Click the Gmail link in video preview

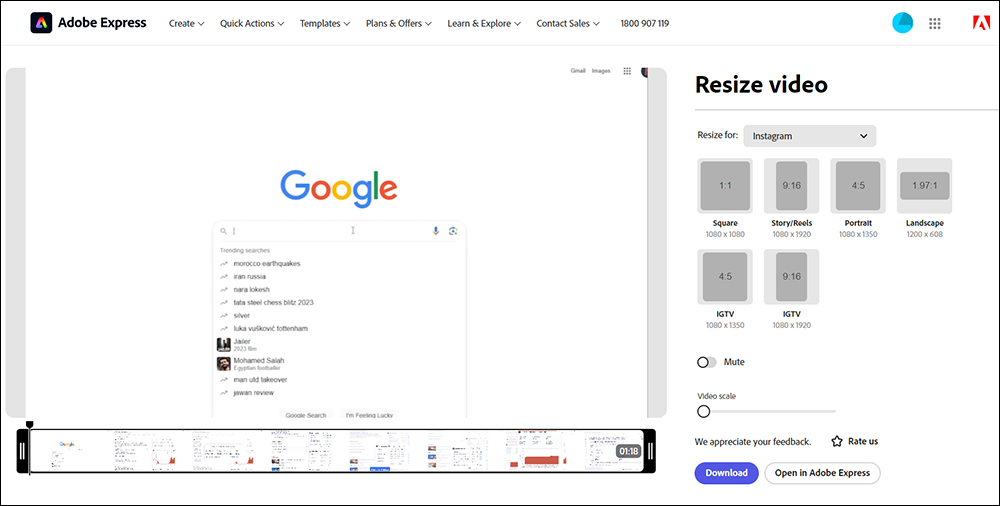tap(578, 71)
